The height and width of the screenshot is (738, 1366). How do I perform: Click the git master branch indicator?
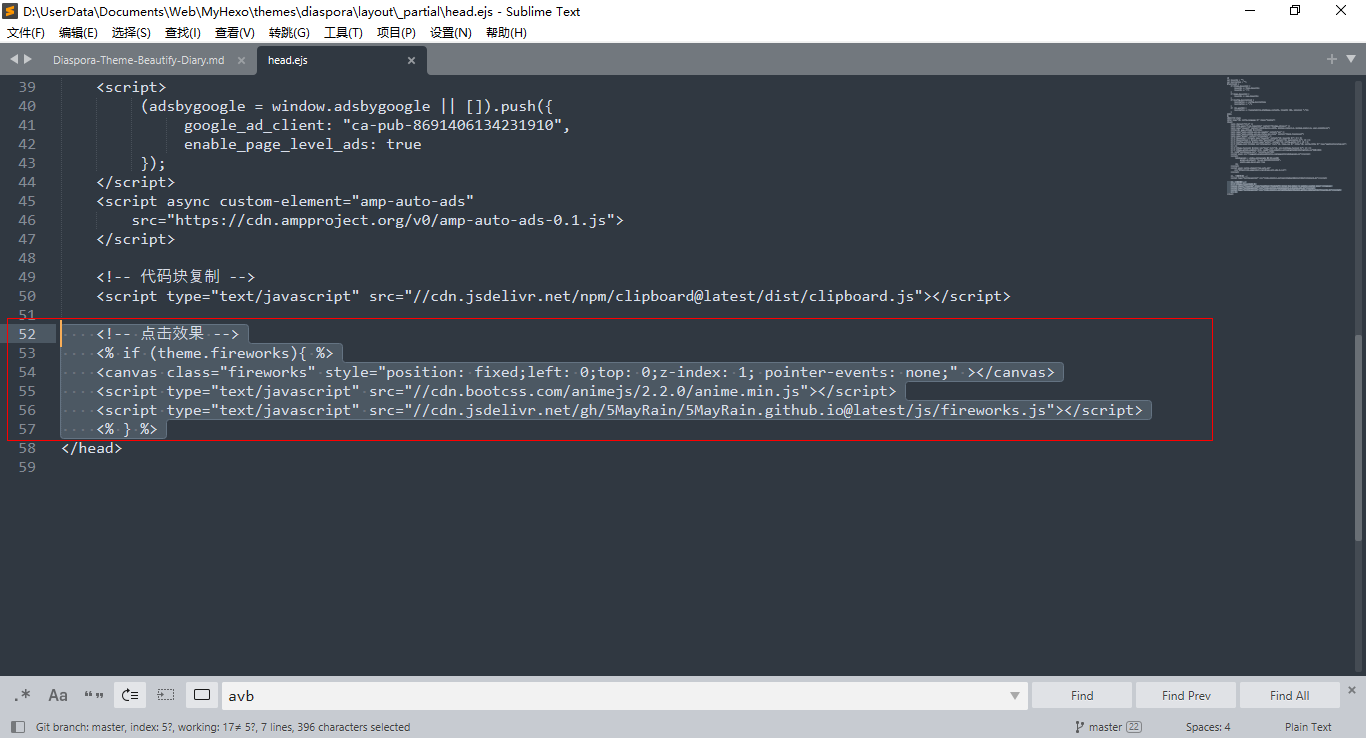pos(1108,727)
